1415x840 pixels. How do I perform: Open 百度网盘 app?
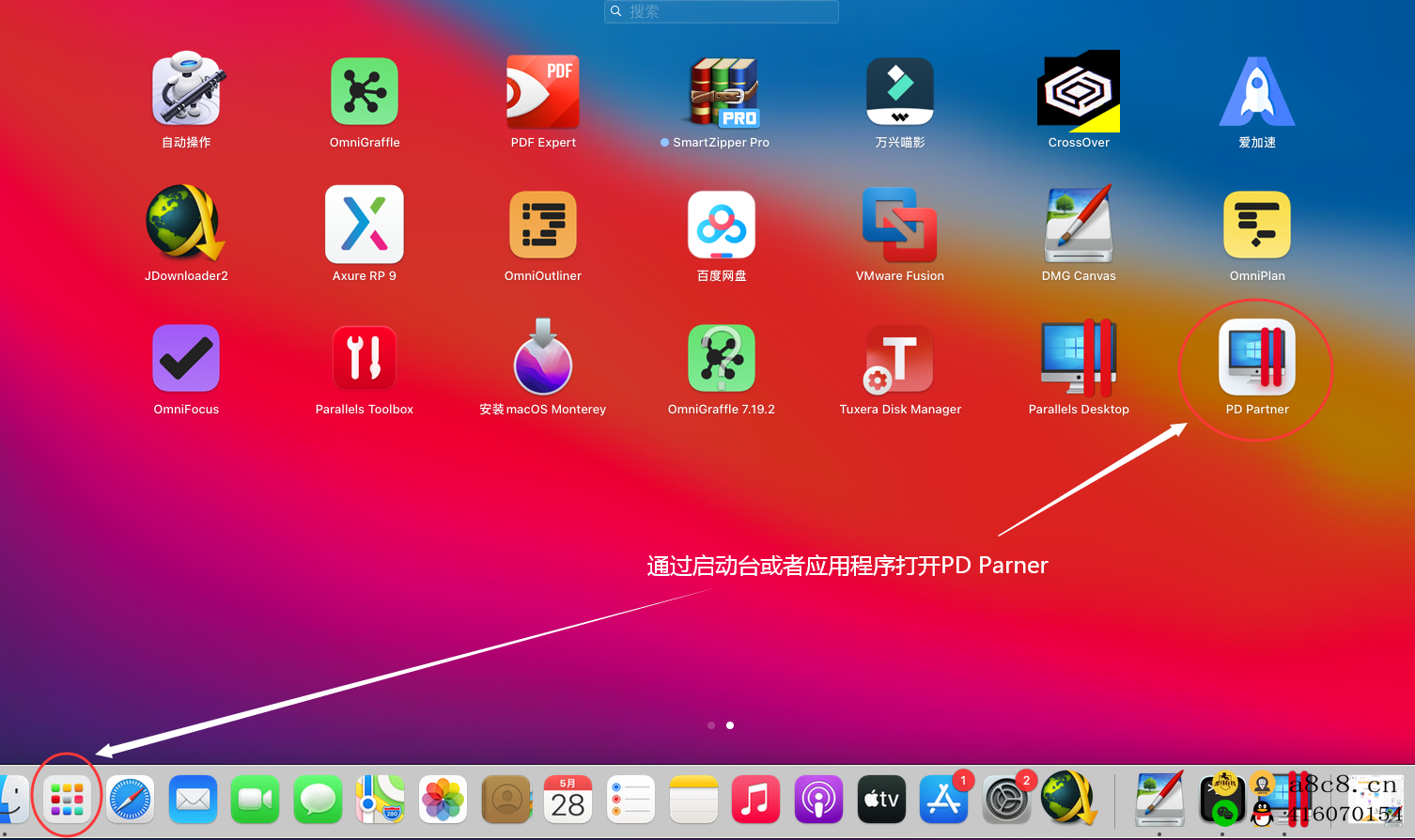point(722,225)
